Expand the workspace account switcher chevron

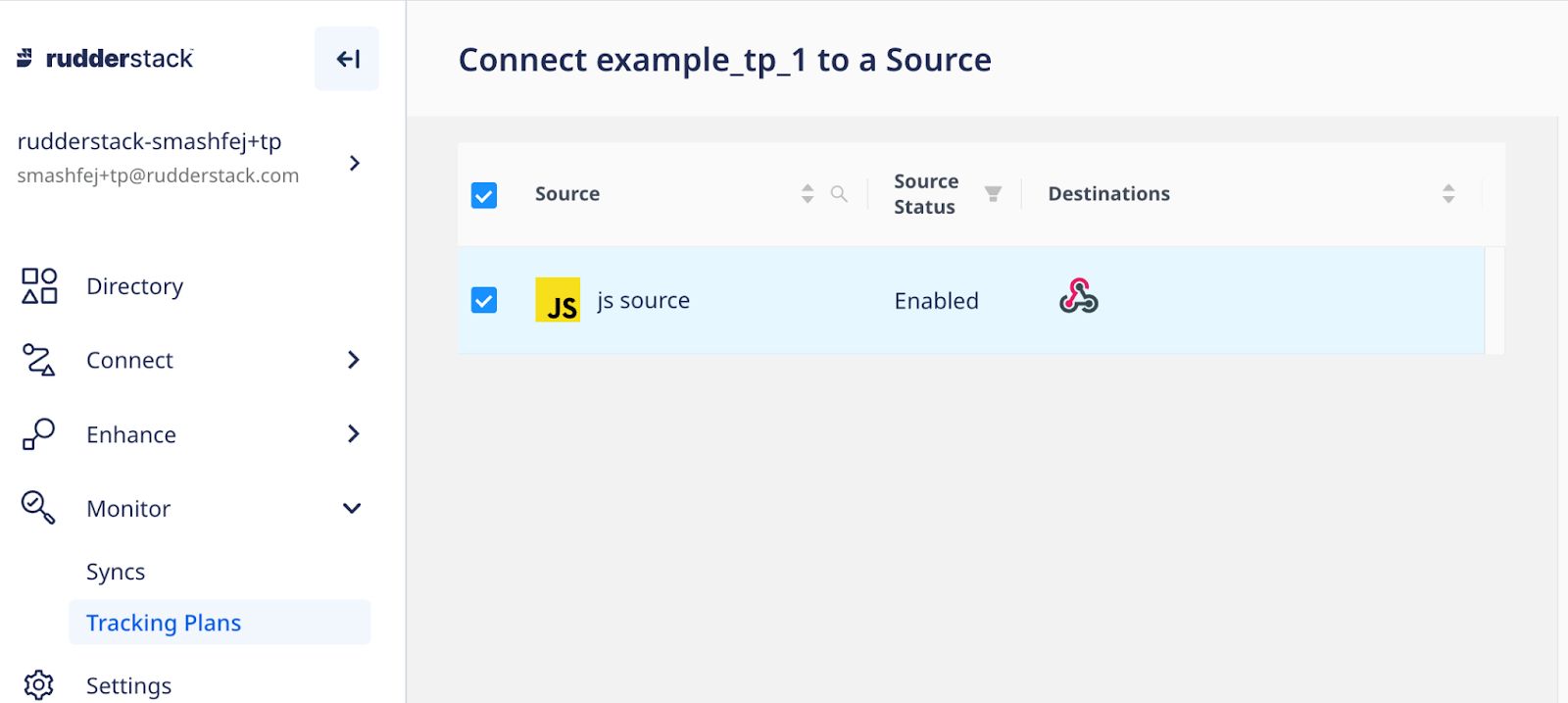(355, 163)
